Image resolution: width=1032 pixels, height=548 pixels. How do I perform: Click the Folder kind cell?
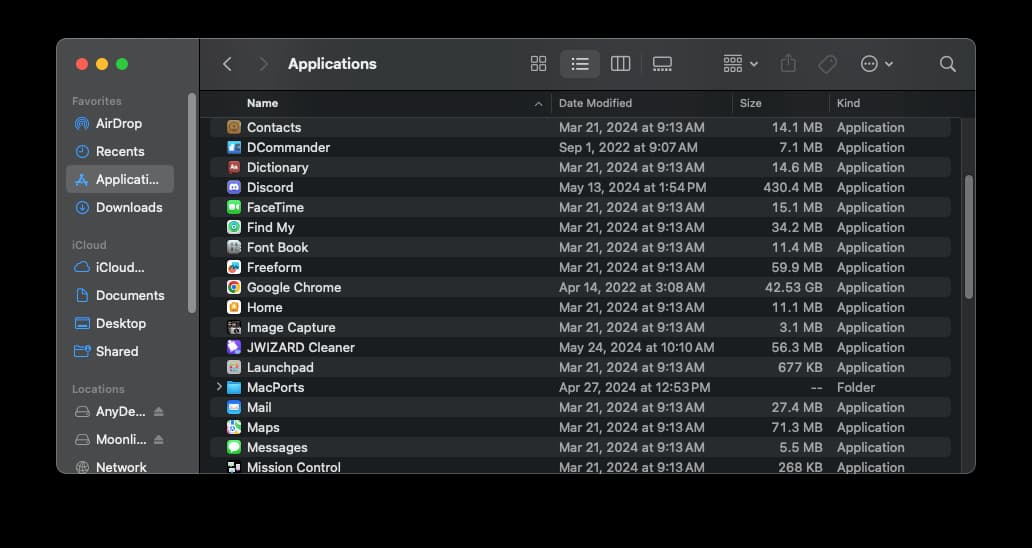(856, 387)
